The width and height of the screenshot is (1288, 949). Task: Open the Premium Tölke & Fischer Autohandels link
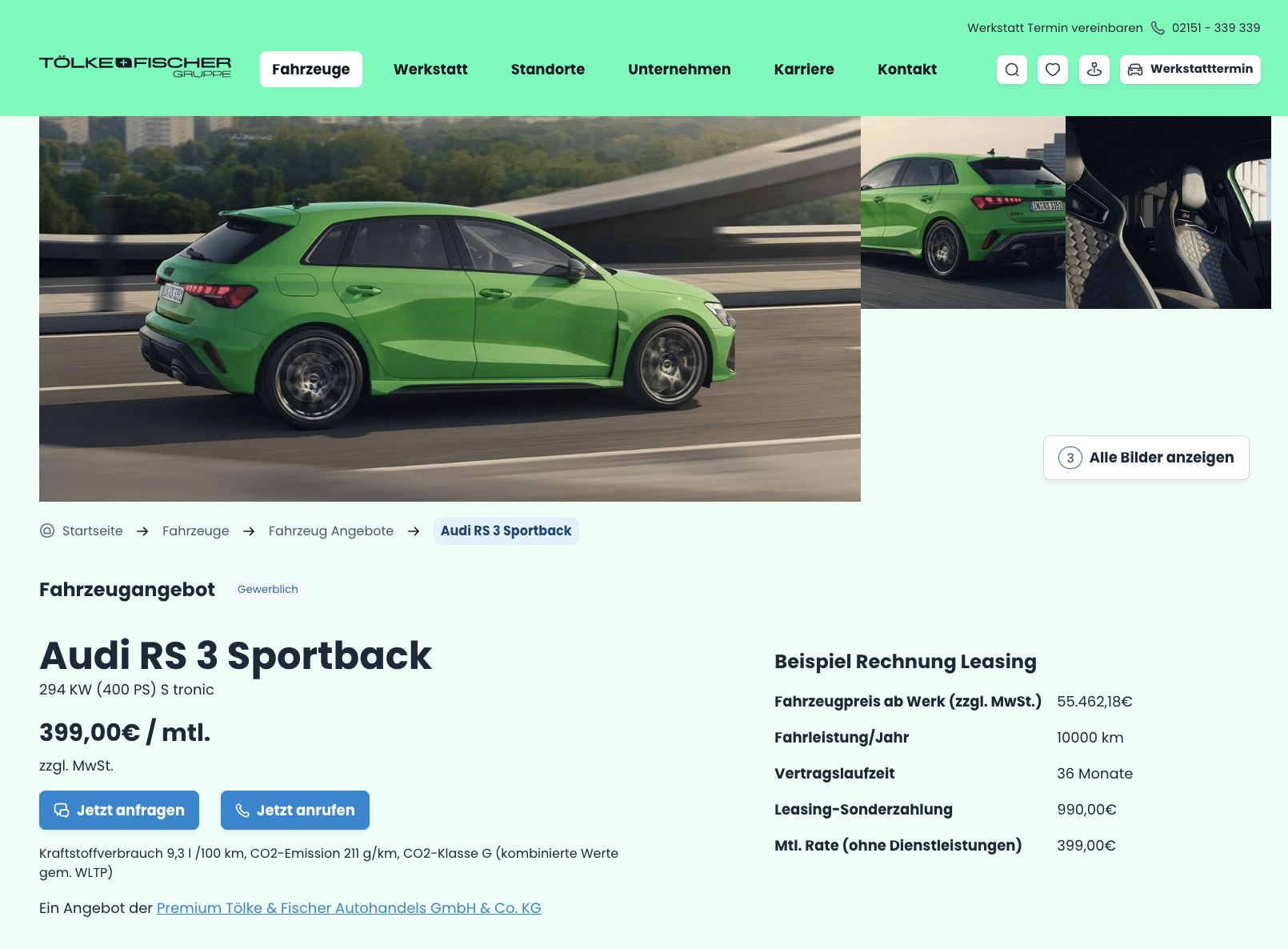(349, 908)
